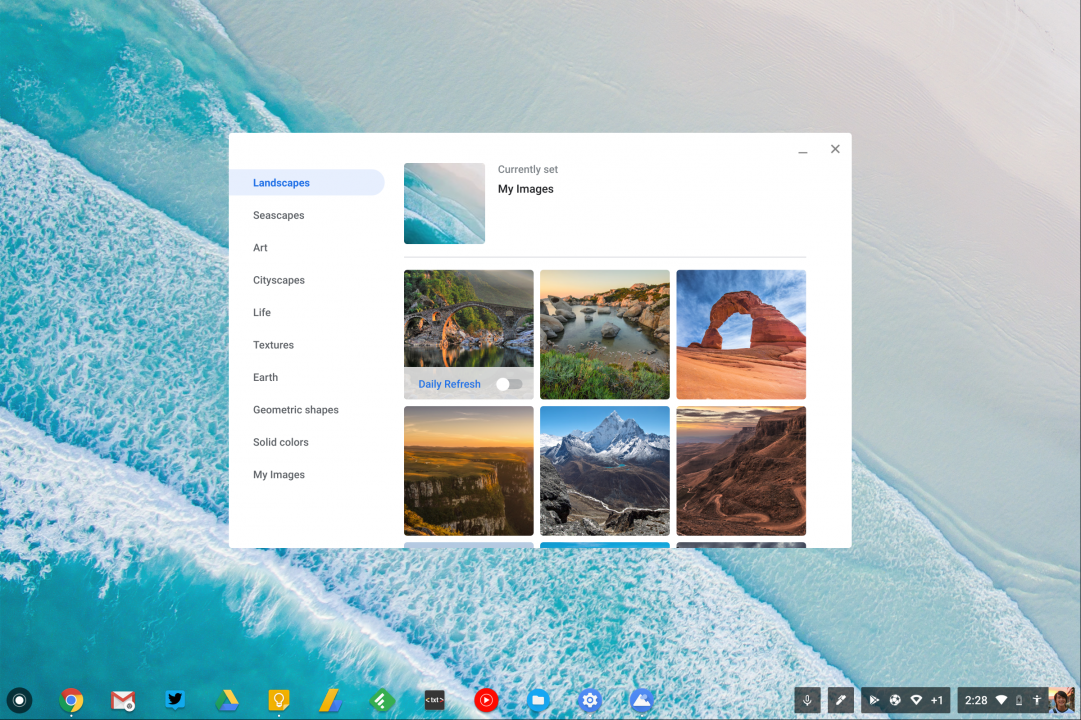Viewport: 1081px width, 720px height.
Task: Click the app launcher button
Action: point(20,700)
